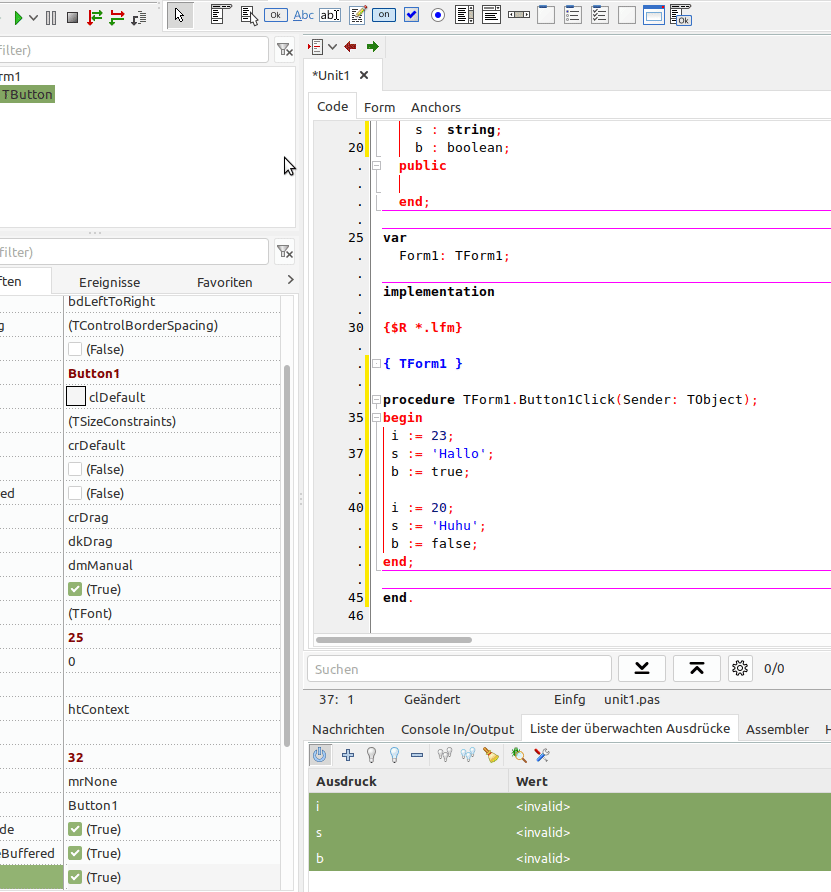Toggle the Buffered row (True) checkbox
831x892 pixels.
tap(75, 853)
